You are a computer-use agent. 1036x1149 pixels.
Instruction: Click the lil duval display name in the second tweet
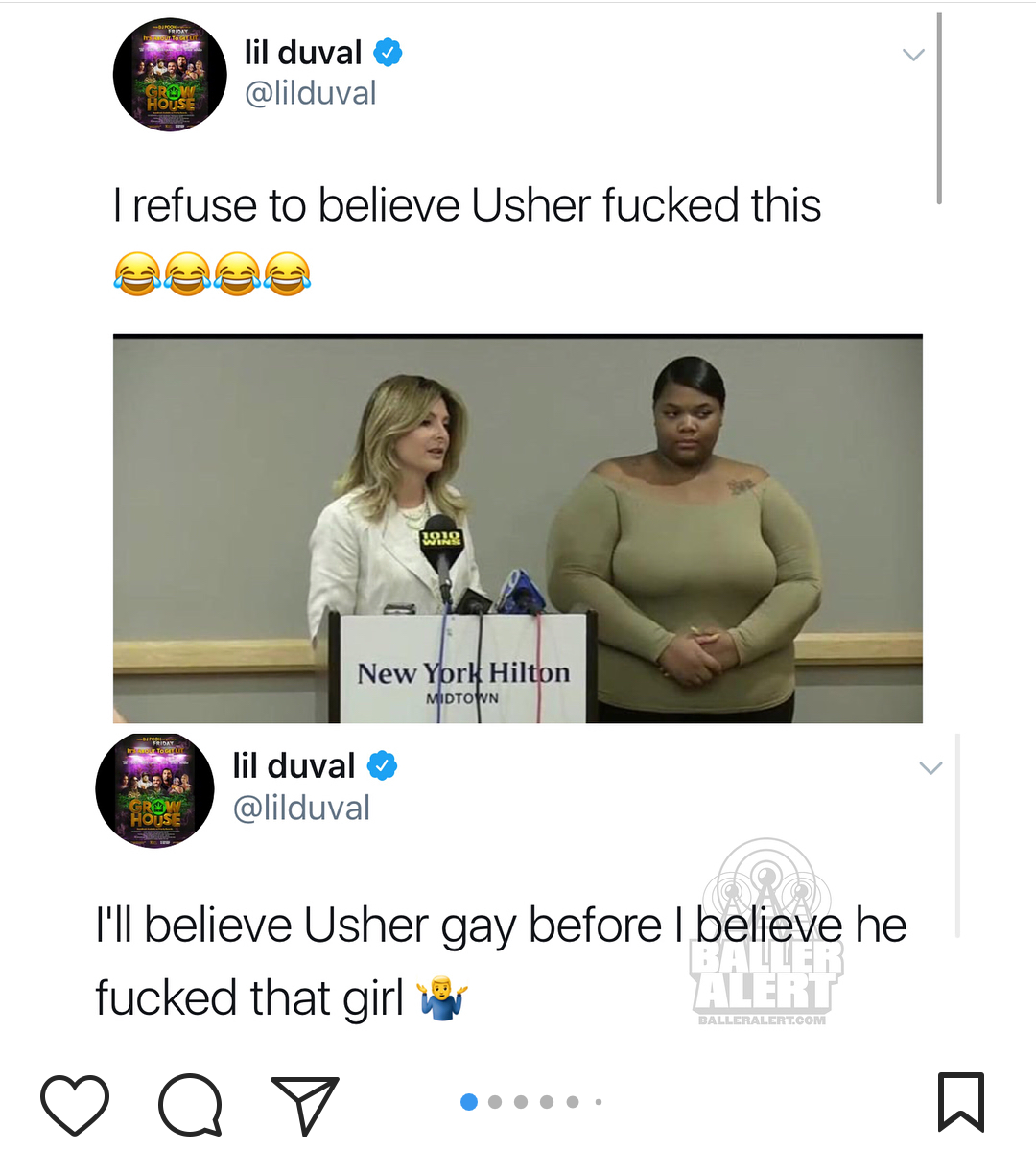tap(294, 765)
